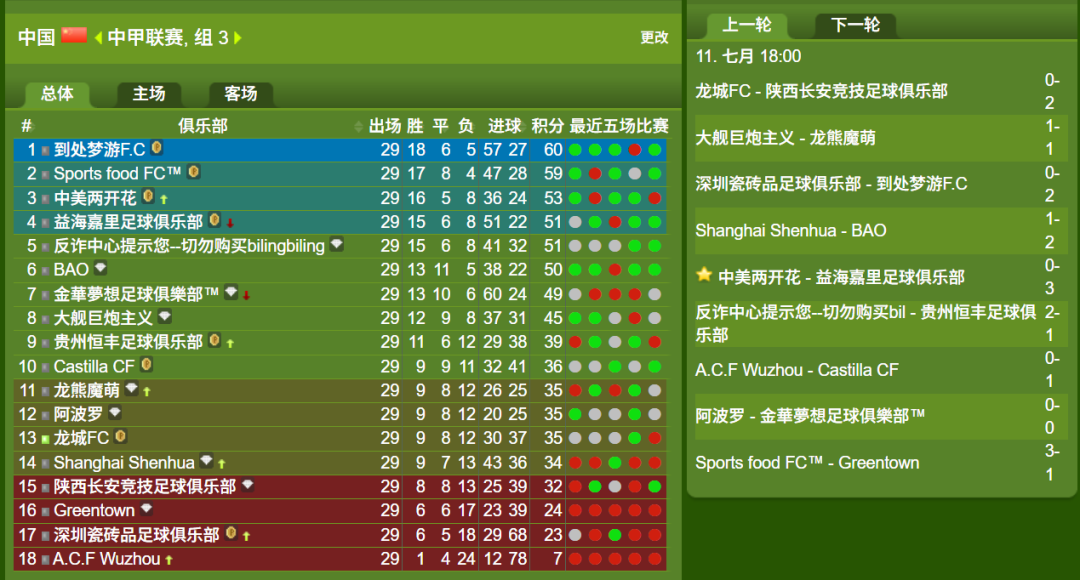Go to next league group arrow
This screenshot has width=1080, height=580.
point(238,37)
